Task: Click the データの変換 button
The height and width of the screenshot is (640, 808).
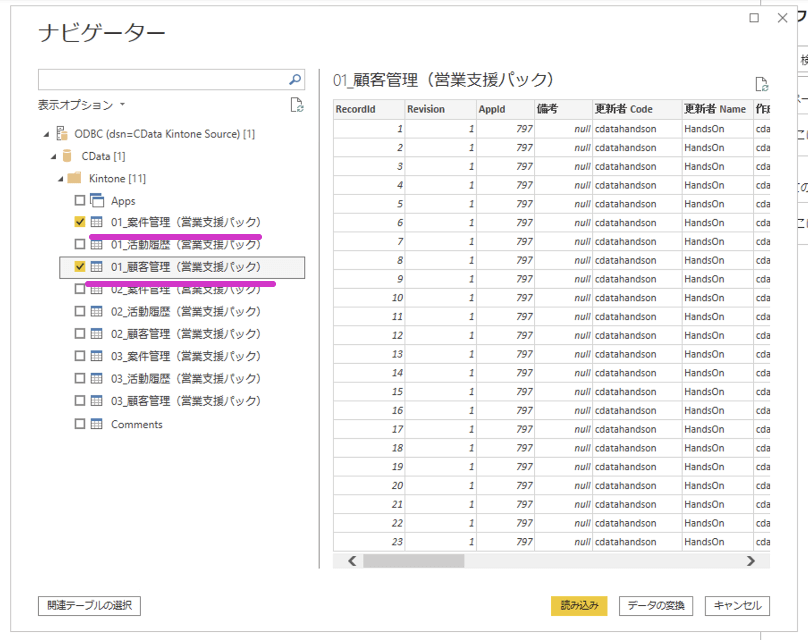Action: [655, 605]
